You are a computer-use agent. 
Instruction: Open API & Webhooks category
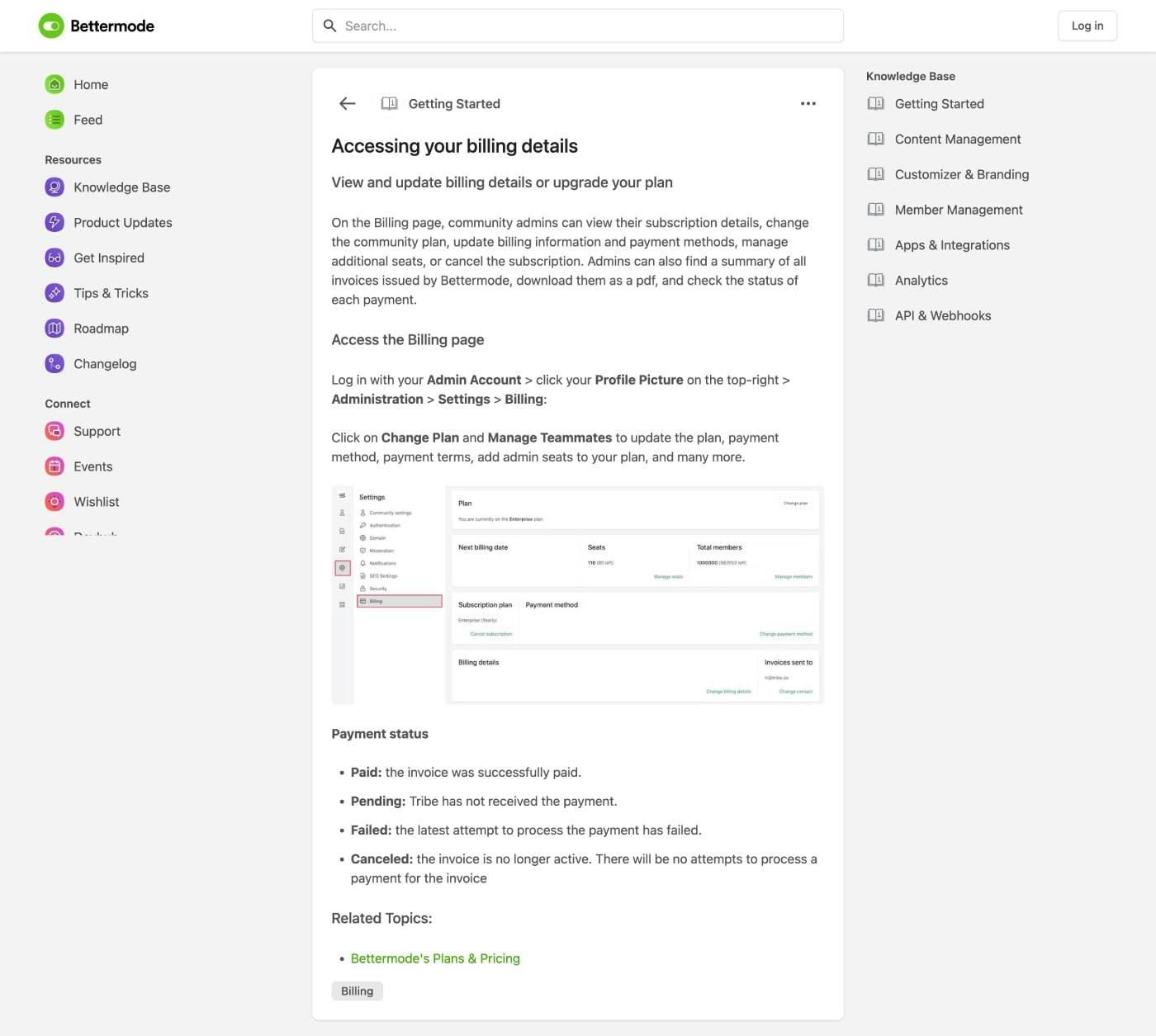click(x=943, y=315)
